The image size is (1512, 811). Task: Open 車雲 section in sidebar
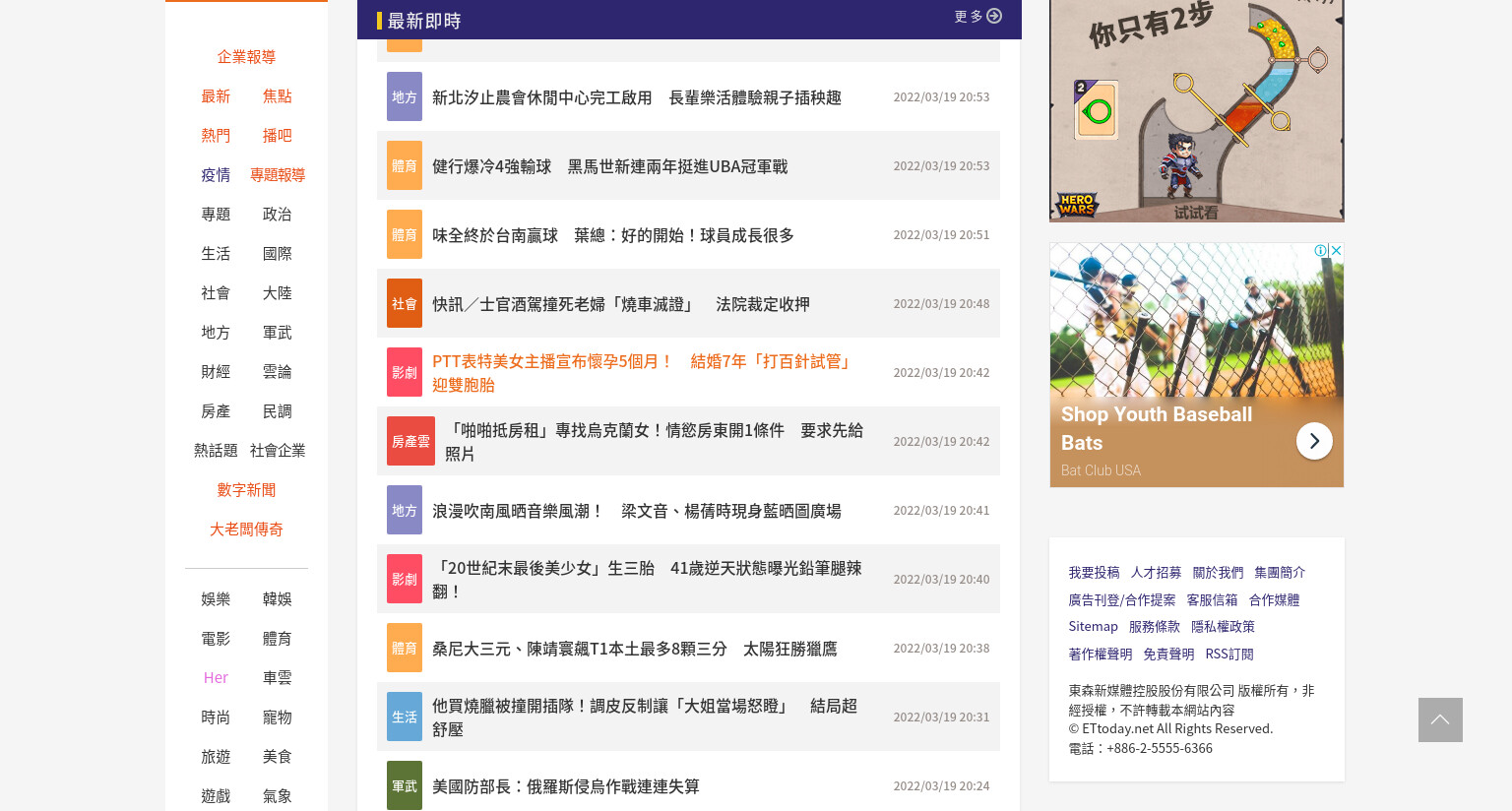coord(277,678)
